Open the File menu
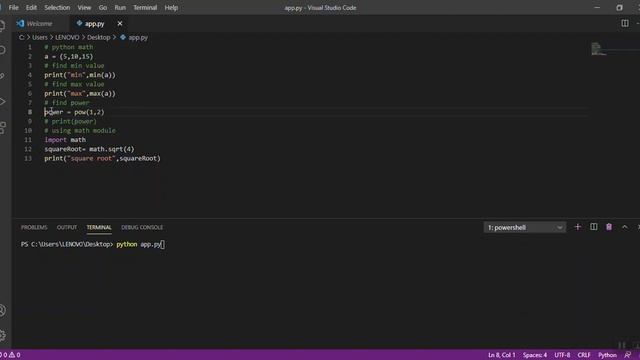The image size is (640, 360). click(13, 7)
